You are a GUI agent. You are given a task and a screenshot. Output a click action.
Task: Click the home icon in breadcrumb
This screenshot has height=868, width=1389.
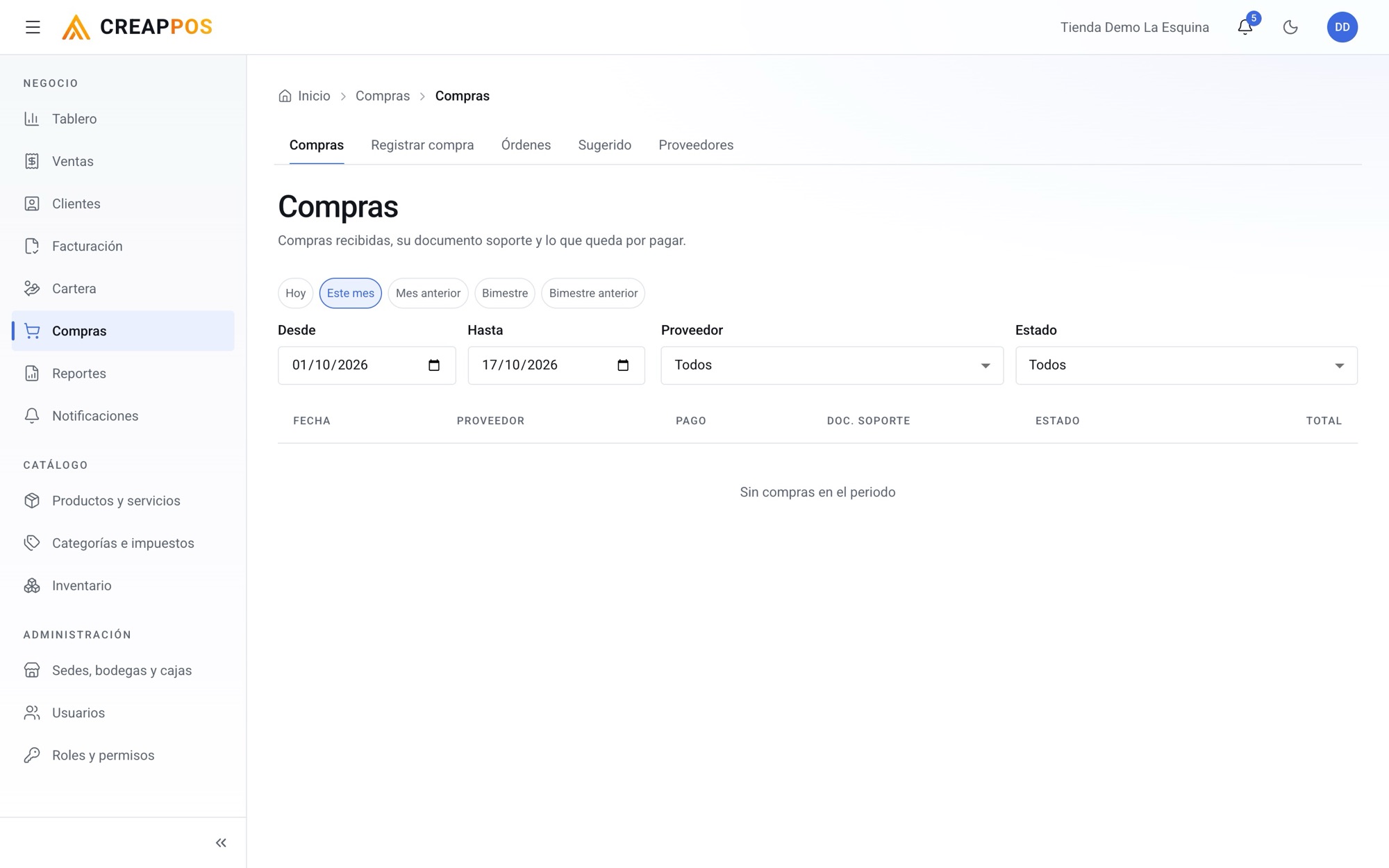[x=285, y=96]
